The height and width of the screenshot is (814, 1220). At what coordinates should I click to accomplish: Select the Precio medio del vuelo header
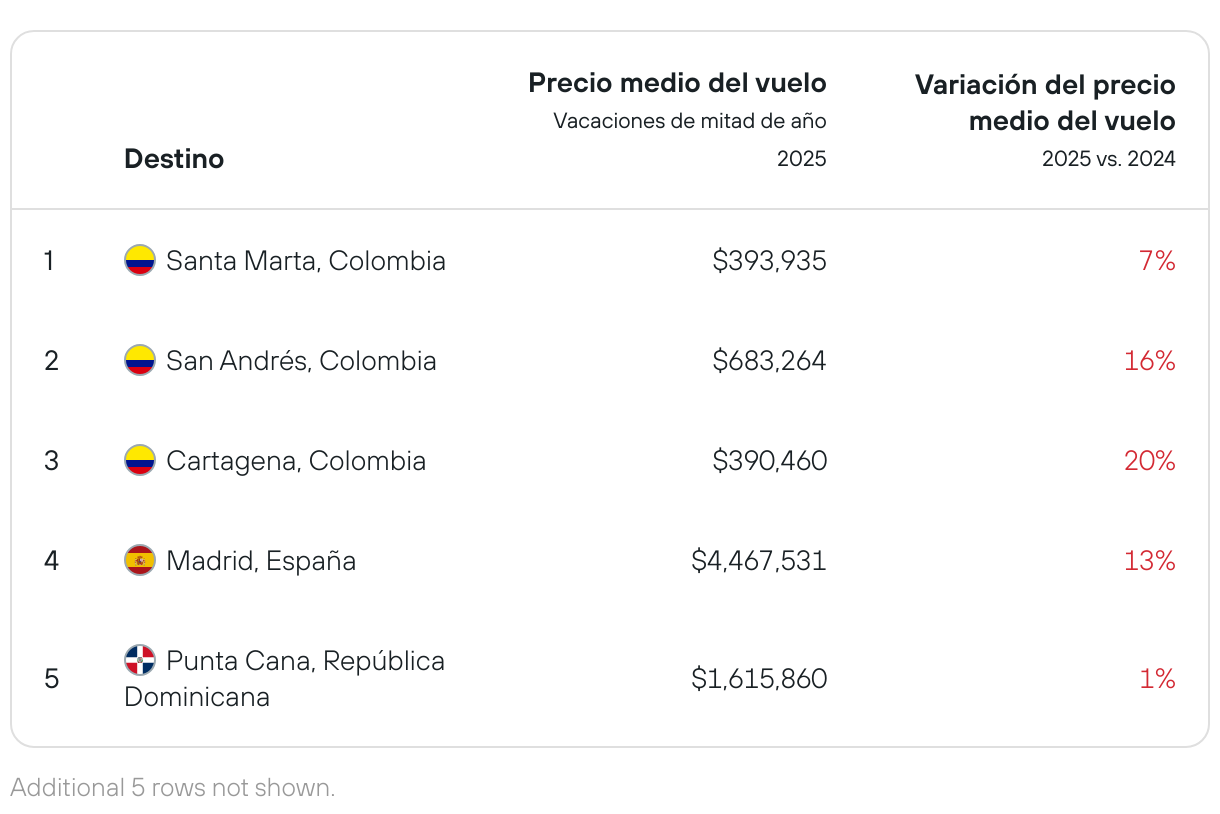tap(677, 83)
